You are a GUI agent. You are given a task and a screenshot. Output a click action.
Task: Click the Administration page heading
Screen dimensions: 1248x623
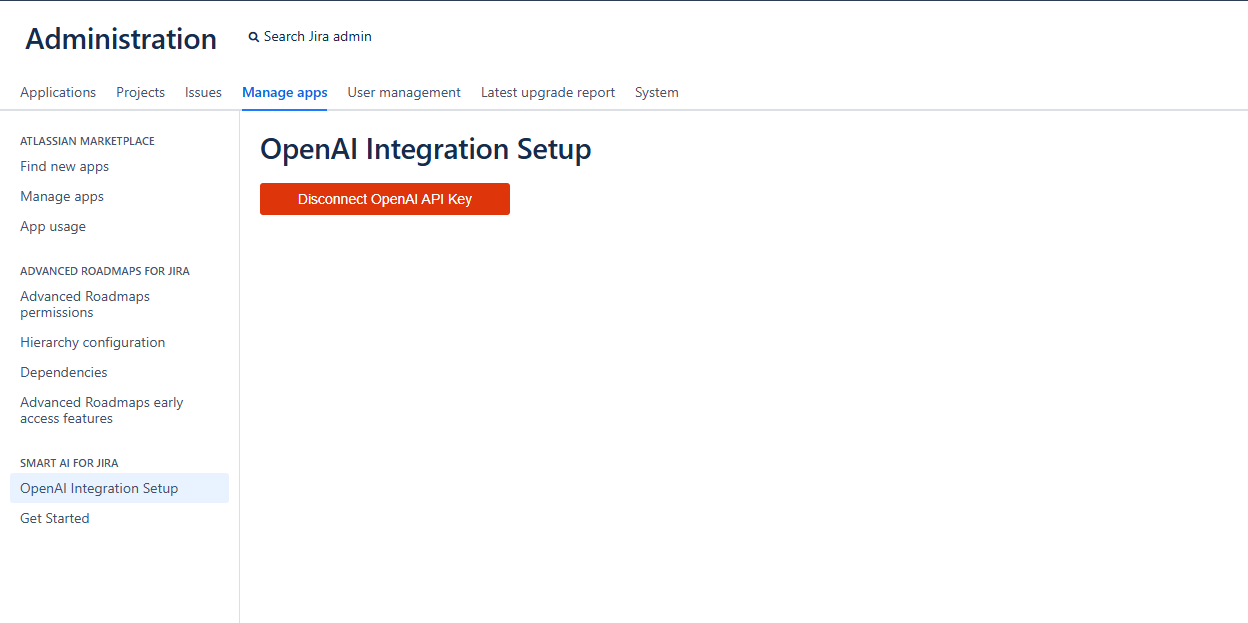tap(121, 39)
